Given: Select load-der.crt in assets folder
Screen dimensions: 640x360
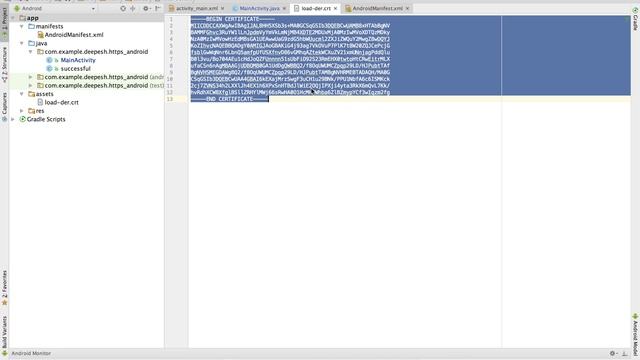Looking at the screenshot, I should (x=61, y=102).
